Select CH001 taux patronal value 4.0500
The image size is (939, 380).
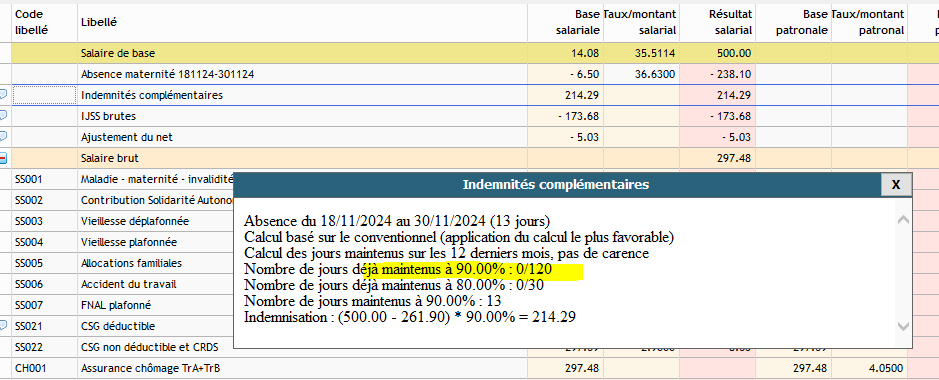click(885, 368)
